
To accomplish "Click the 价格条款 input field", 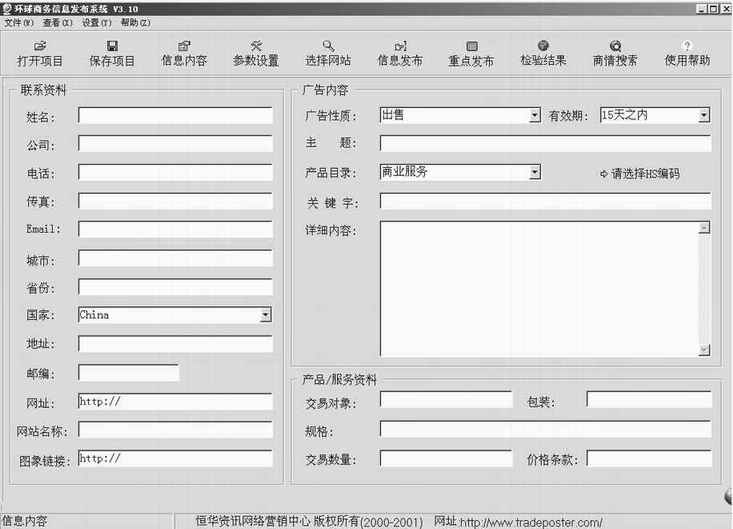I will click(649, 458).
